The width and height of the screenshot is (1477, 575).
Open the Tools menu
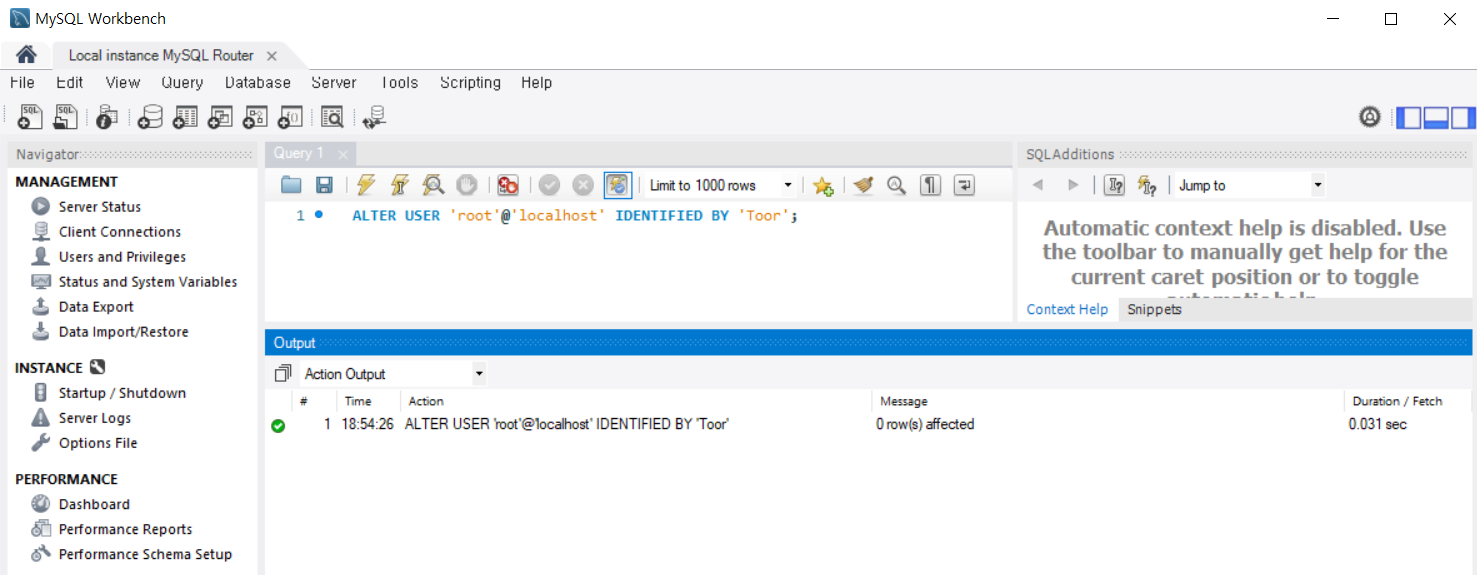399,83
